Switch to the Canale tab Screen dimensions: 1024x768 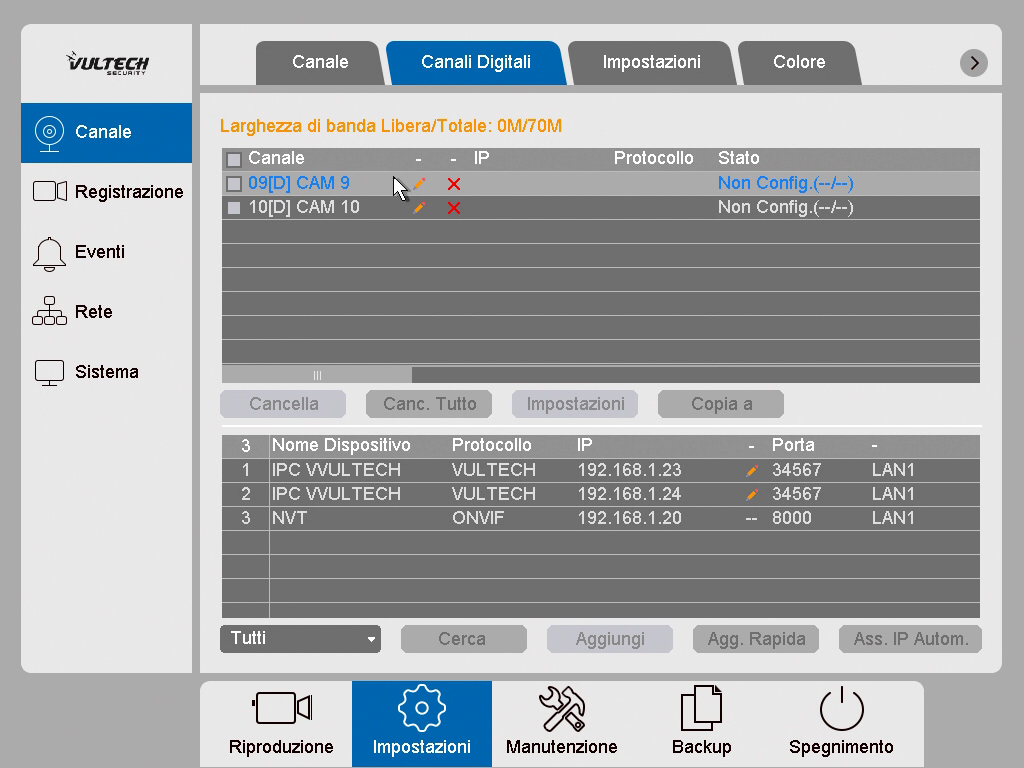[x=320, y=62]
